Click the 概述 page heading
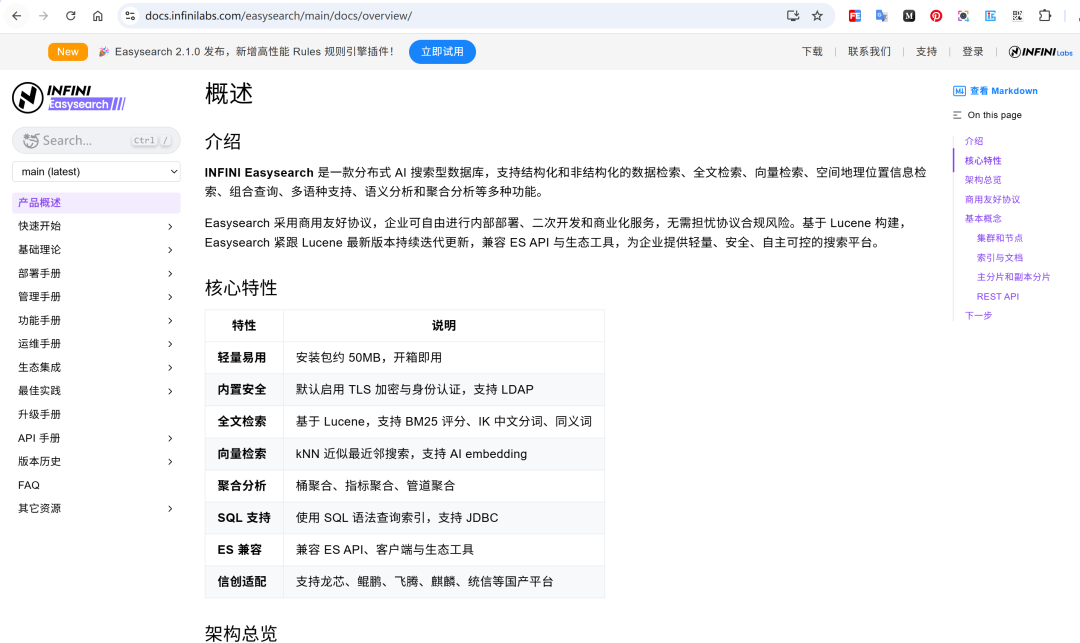 pos(229,93)
